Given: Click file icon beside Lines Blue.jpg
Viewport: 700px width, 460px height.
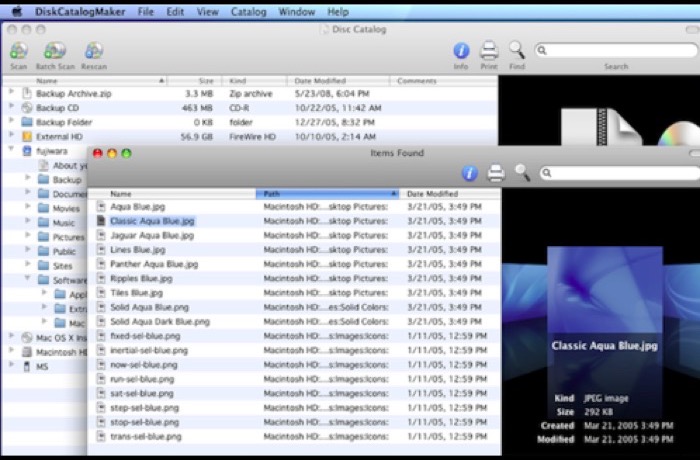Looking at the screenshot, I should point(101,250).
